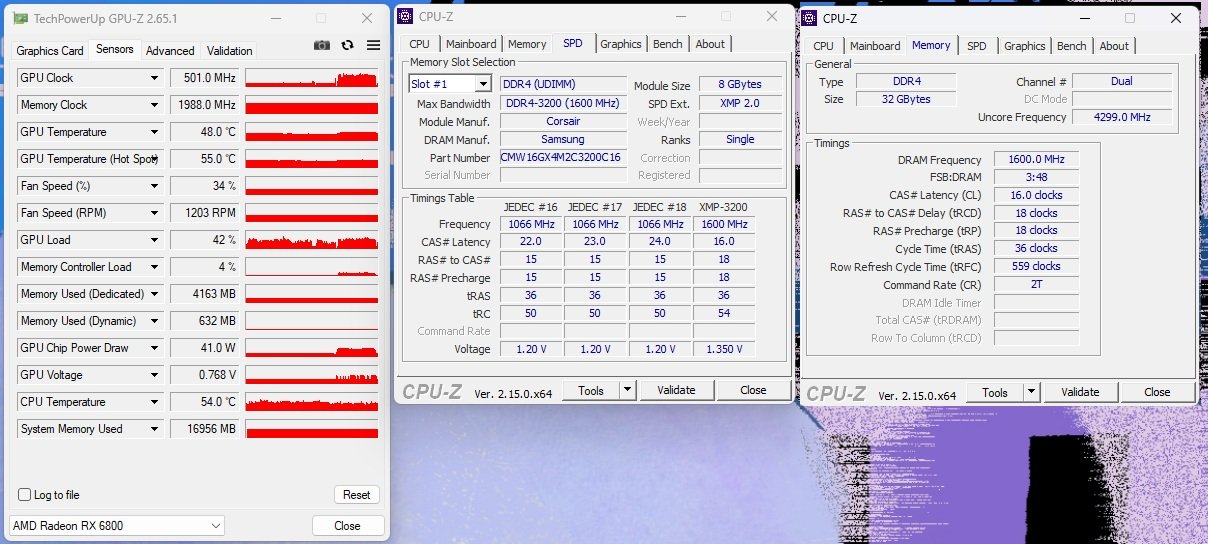Click the CPU-Z SPD window title icon
Viewport: 1208px width, 544px height.
[405, 16]
